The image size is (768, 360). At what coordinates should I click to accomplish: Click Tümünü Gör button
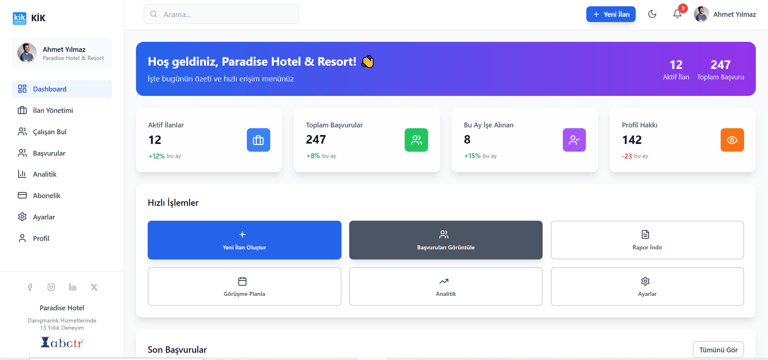point(718,350)
